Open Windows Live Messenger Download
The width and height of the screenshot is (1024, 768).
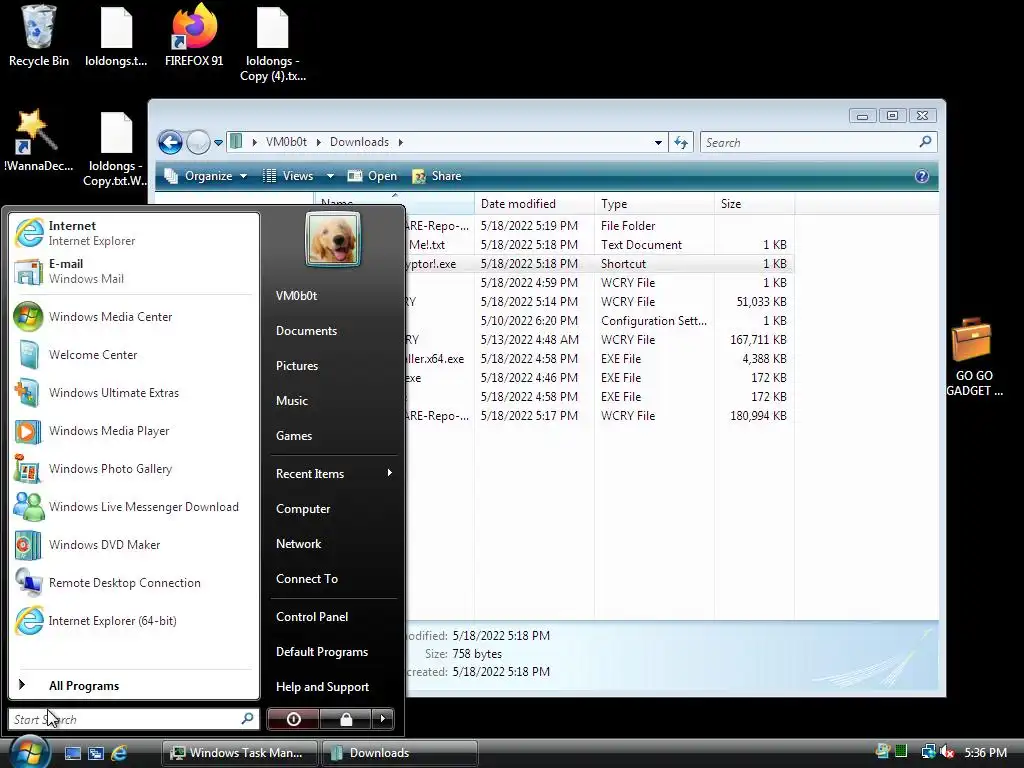[134, 507]
